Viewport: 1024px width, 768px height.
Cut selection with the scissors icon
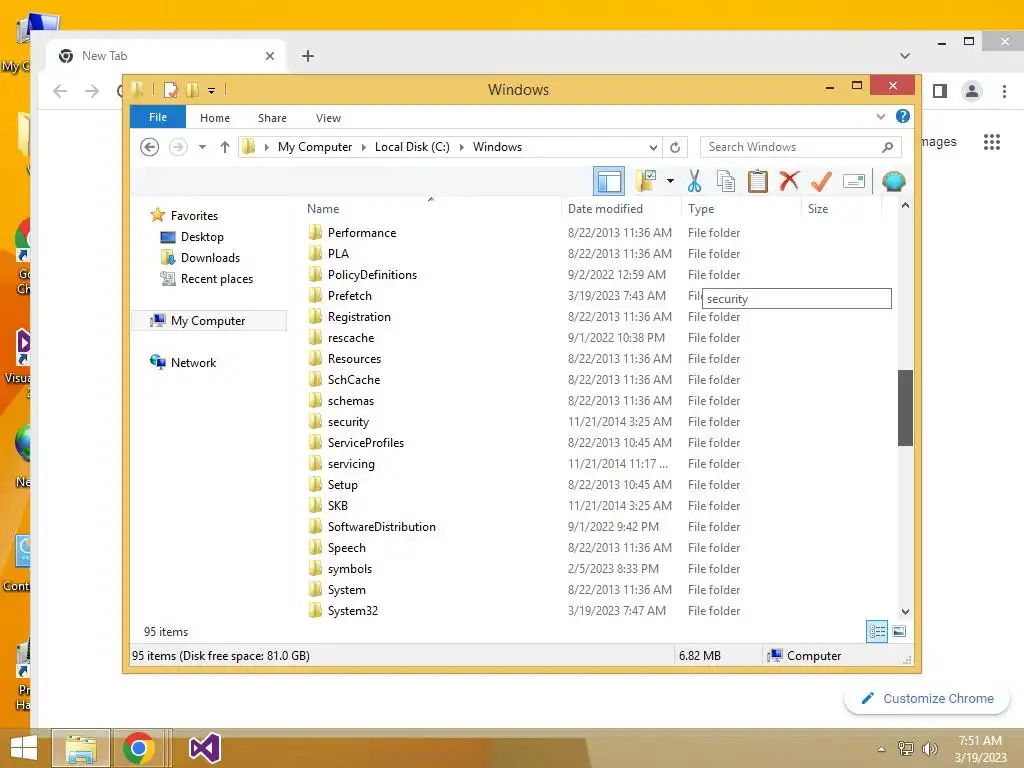click(694, 181)
